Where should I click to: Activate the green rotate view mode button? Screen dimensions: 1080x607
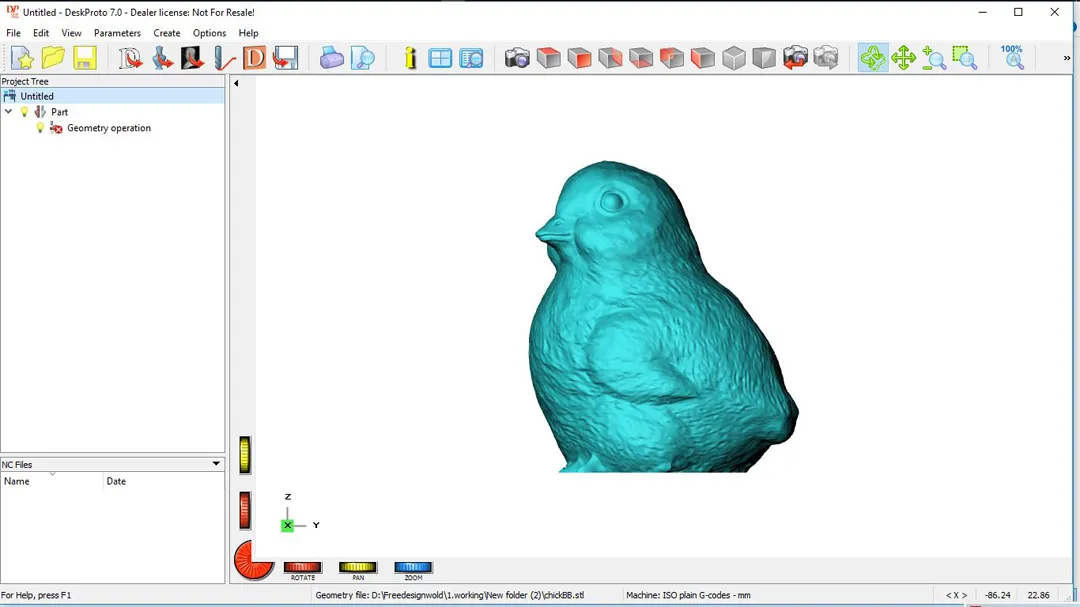(x=873, y=58)
